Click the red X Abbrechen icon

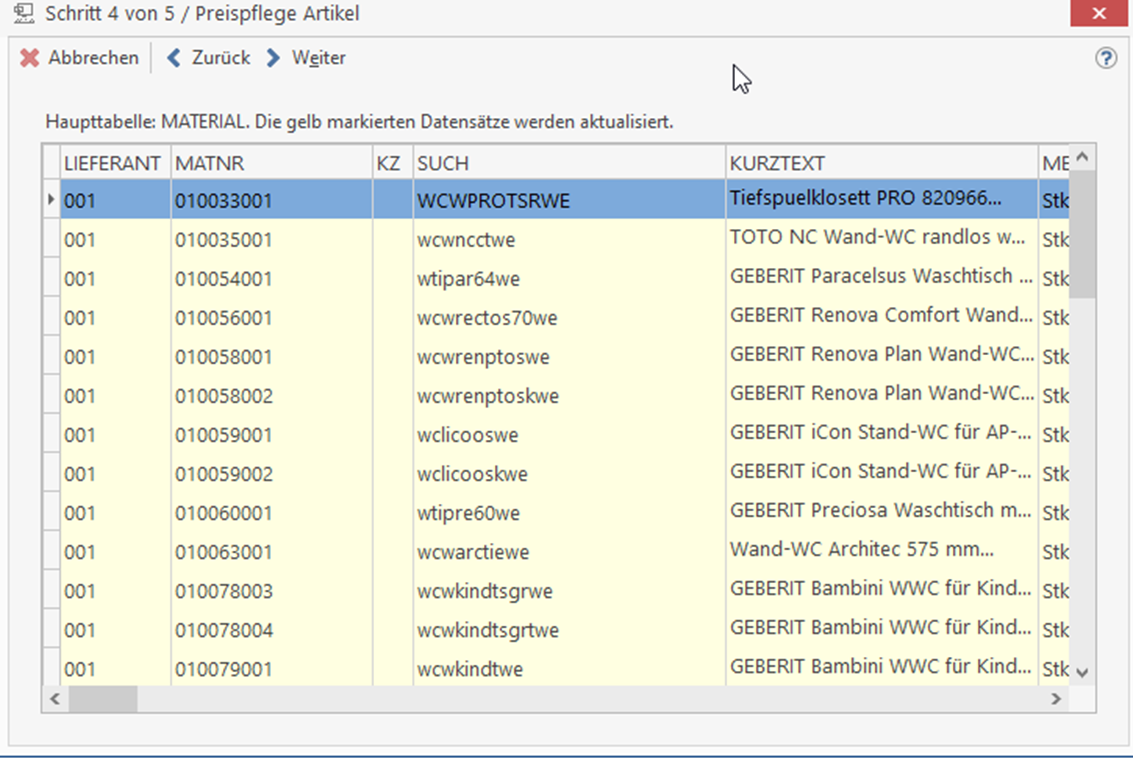[30, 59]
